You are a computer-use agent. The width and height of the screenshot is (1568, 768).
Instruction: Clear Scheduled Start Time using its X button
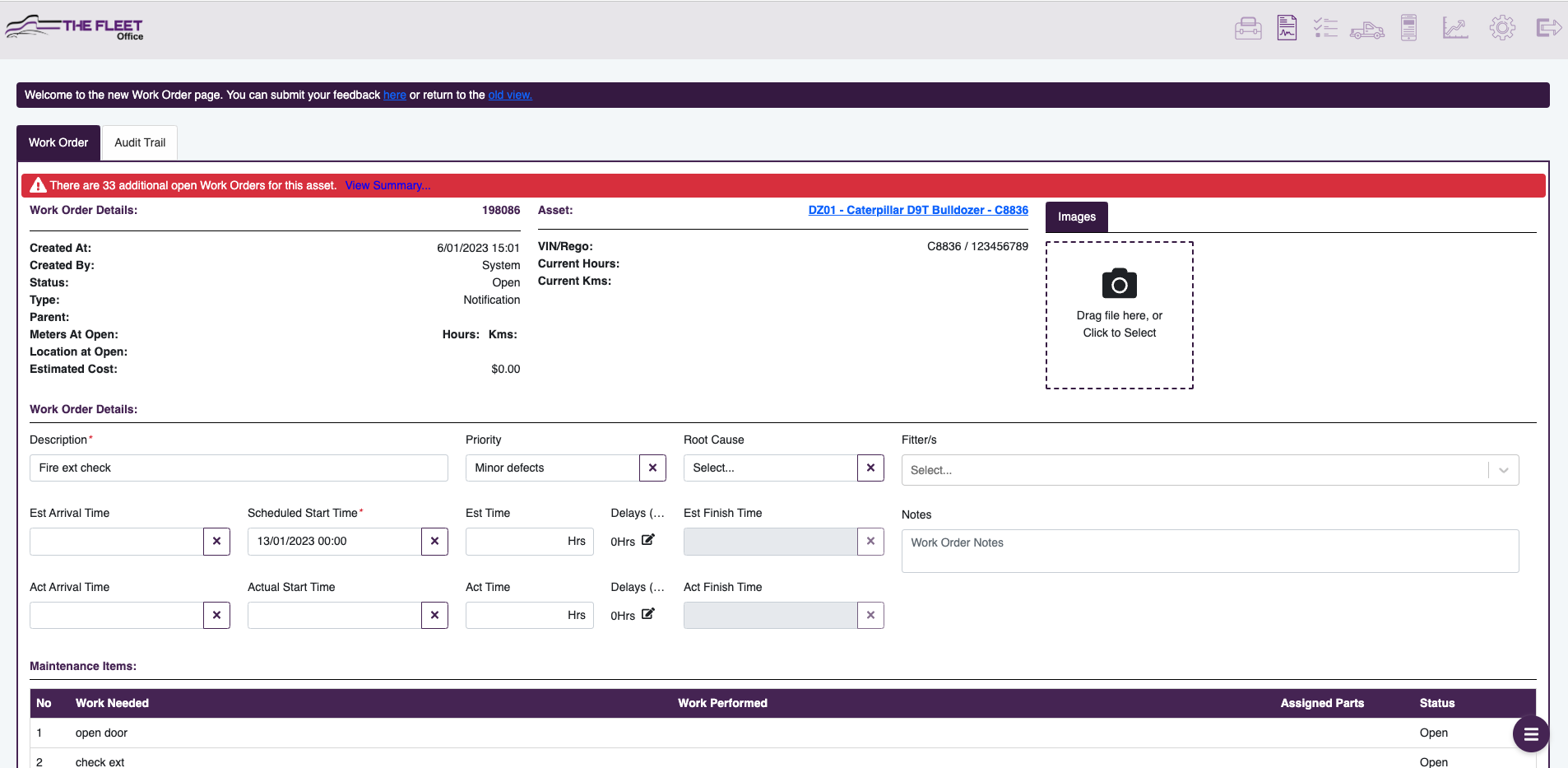pos(434,541)
